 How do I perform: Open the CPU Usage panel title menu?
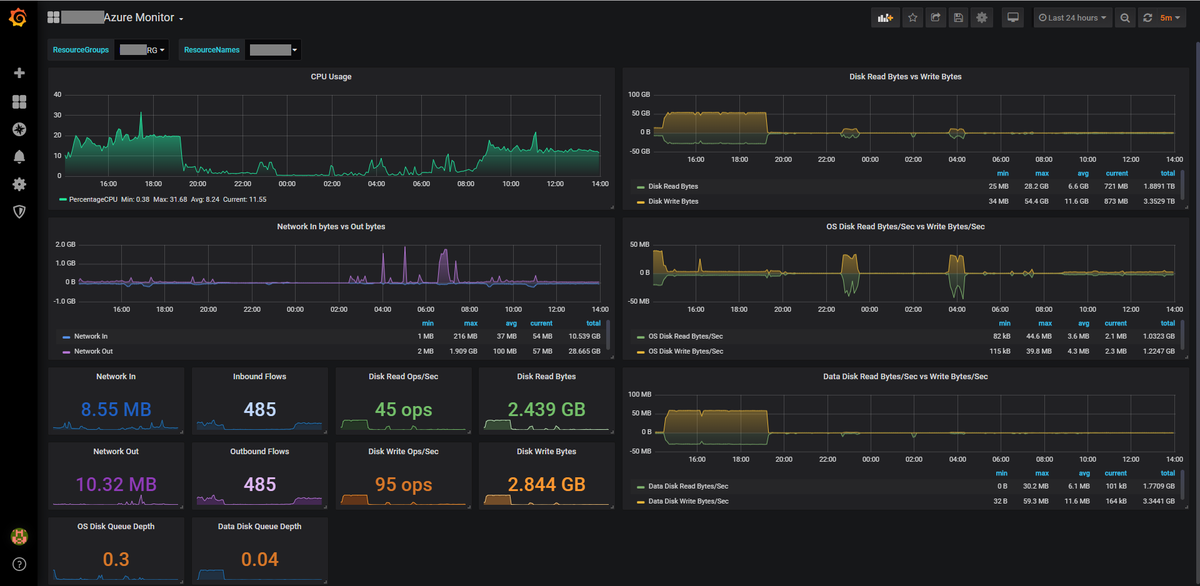pyautogui.click(x=331, y=76)
